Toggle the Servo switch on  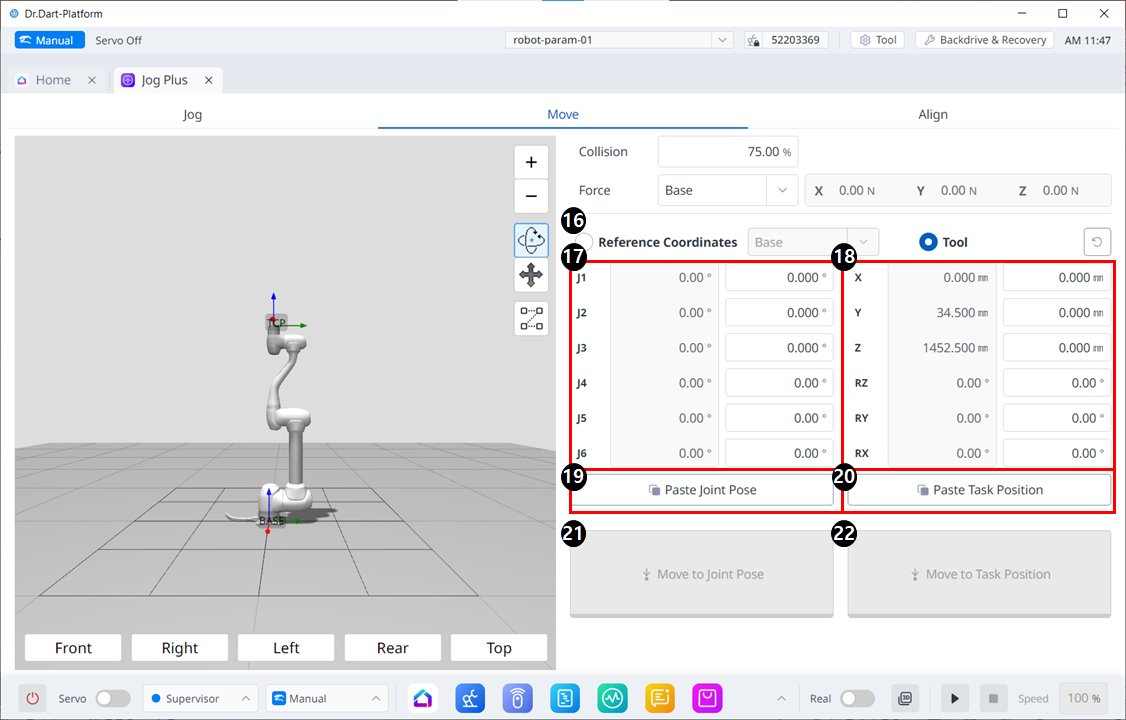pos(112,698)
